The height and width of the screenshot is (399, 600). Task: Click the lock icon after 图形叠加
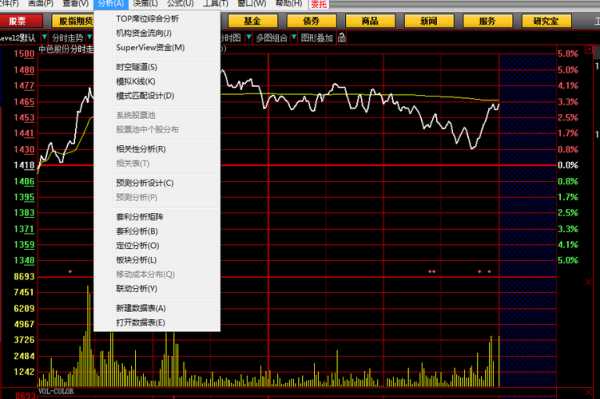coord(342,37)
